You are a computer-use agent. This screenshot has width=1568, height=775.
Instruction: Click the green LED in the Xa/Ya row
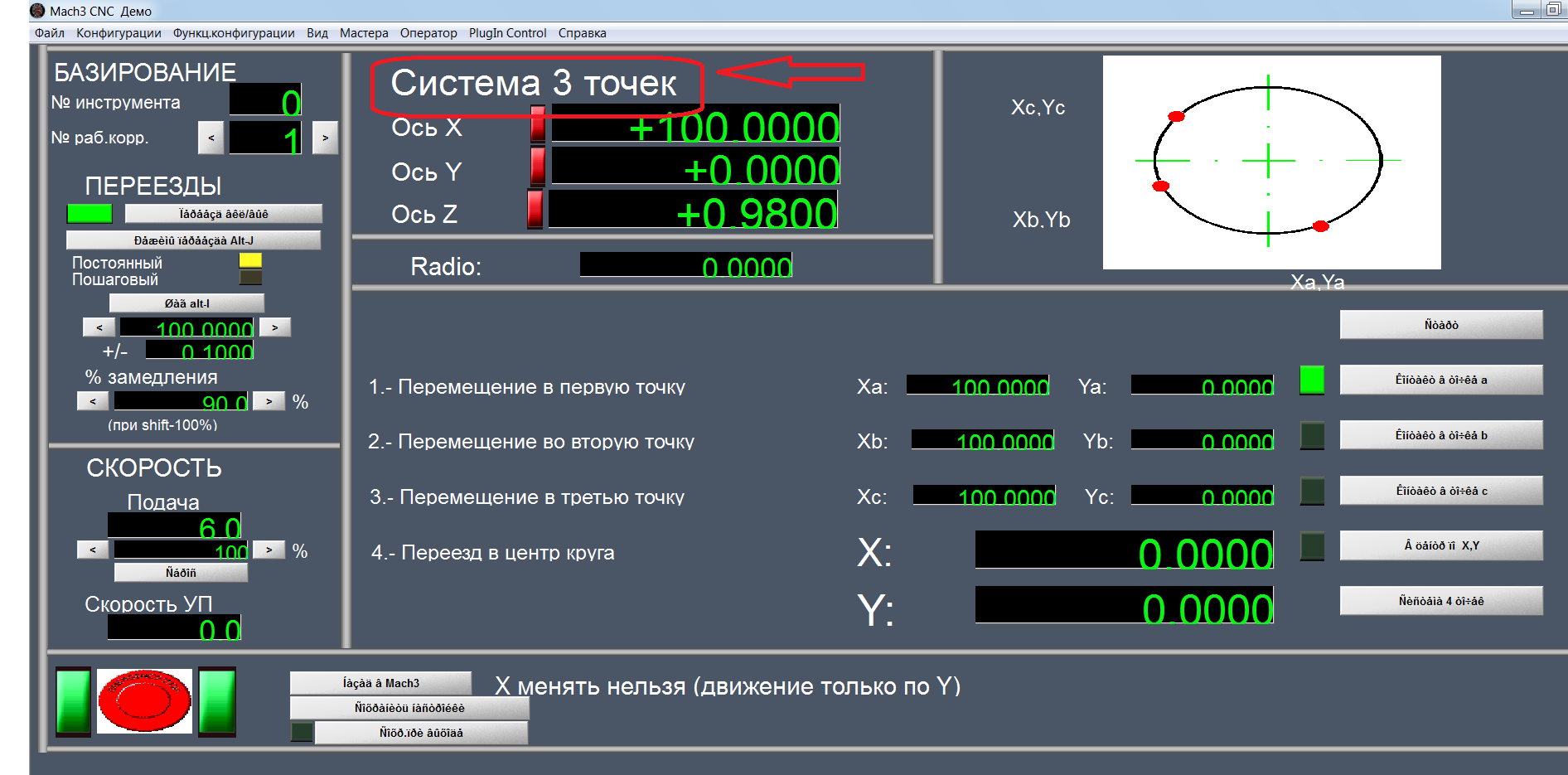1312,380
